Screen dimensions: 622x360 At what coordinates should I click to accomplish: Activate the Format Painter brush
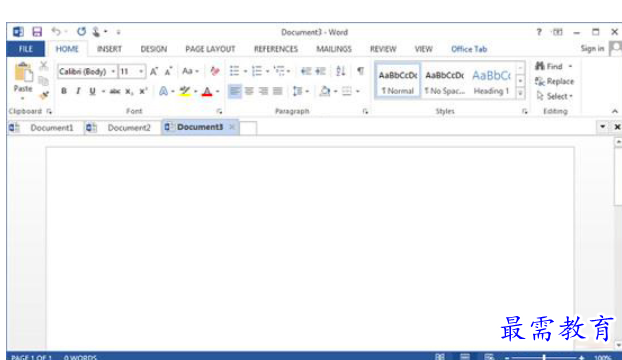(x=44, y=95)
